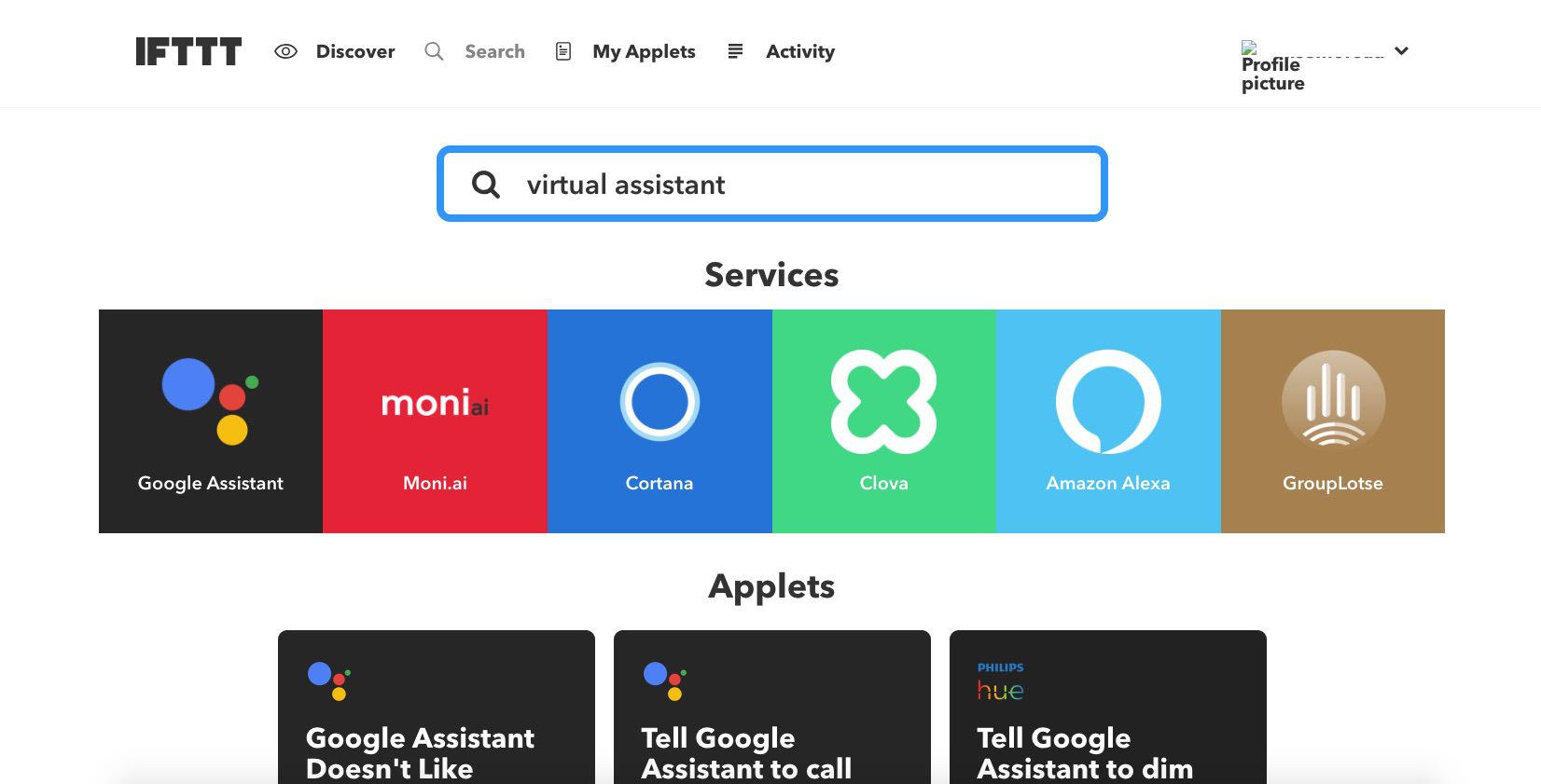Click the Applets heading
Viewport: 1541px width, 784px height.
pos(771,586)
